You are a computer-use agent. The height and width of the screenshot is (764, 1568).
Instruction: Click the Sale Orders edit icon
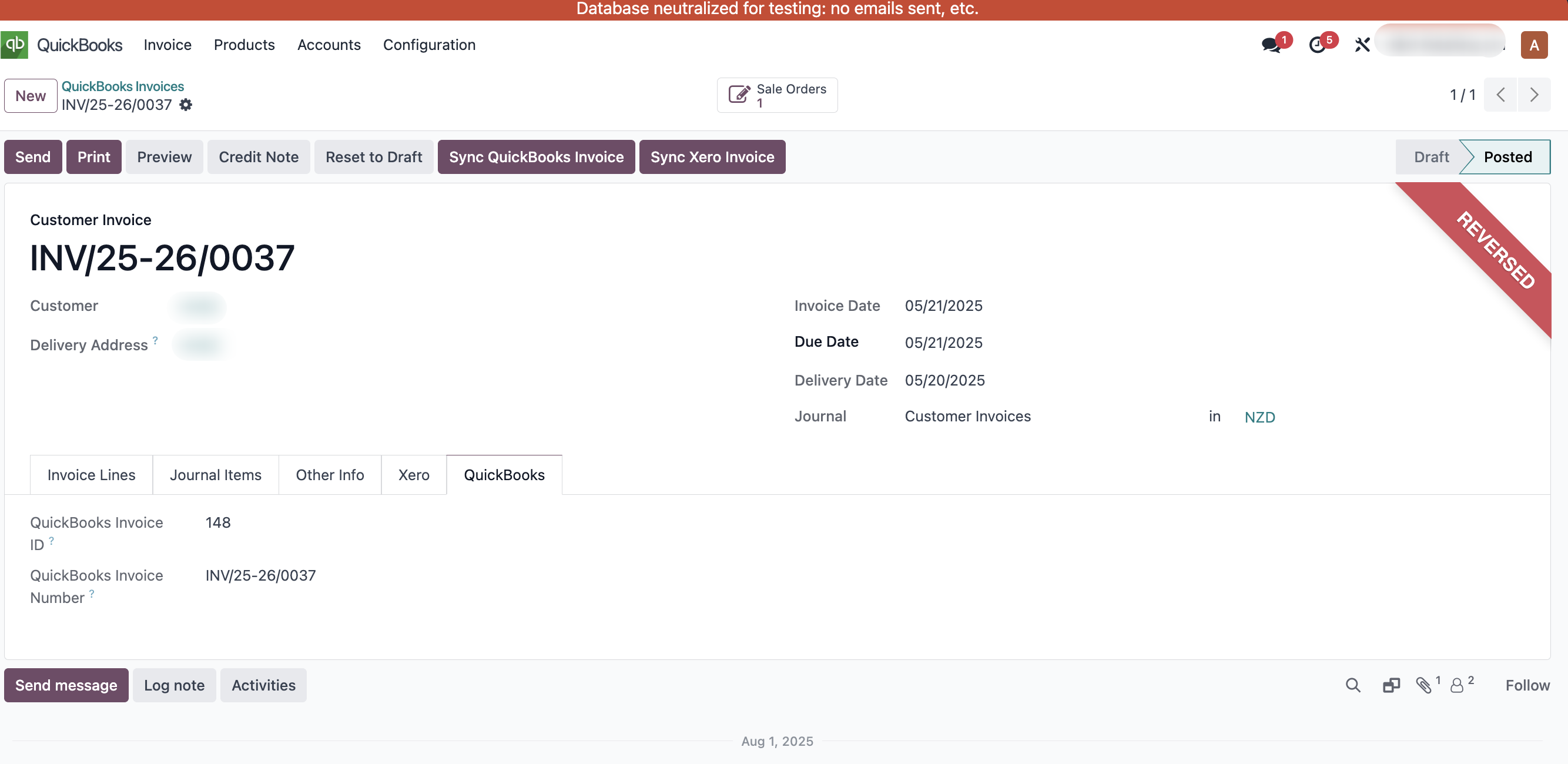point(739,95)
